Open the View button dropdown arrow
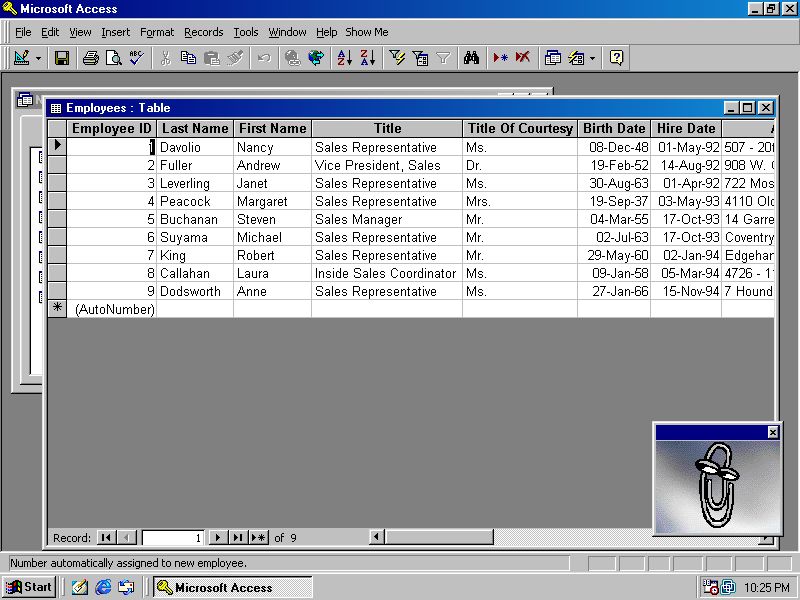Screen dimensions: 800x600 tap(38, 57)
